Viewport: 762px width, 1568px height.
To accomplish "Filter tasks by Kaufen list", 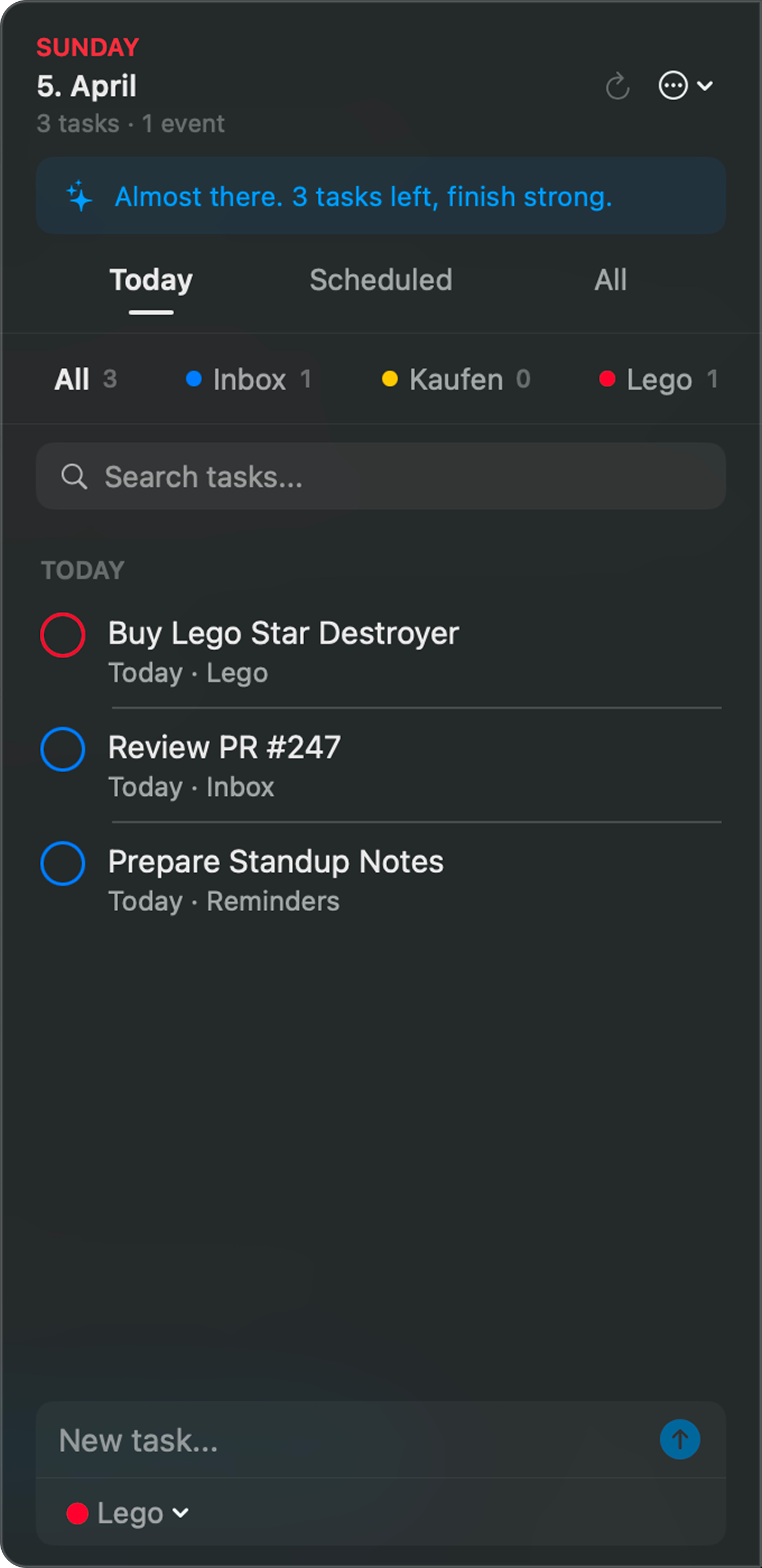I will tap(456, 379).
